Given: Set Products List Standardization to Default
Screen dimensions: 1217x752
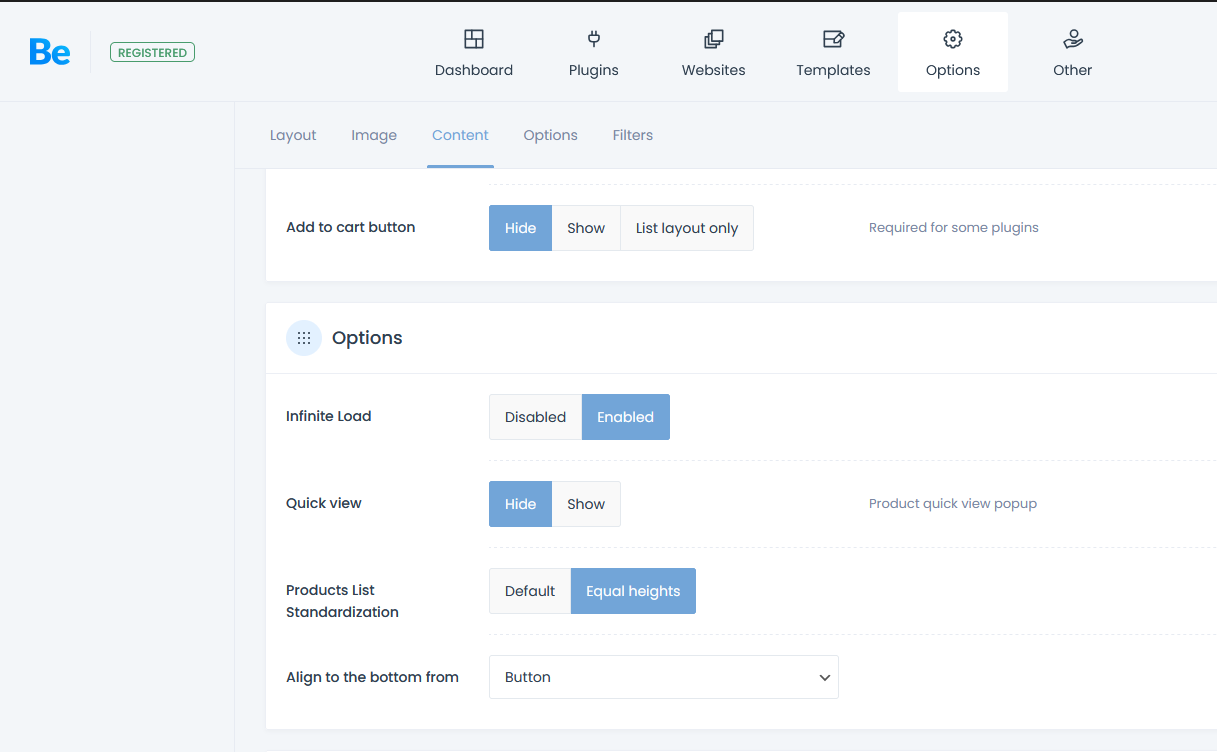Looking at the screenshot, I should [x=529, y=591].
